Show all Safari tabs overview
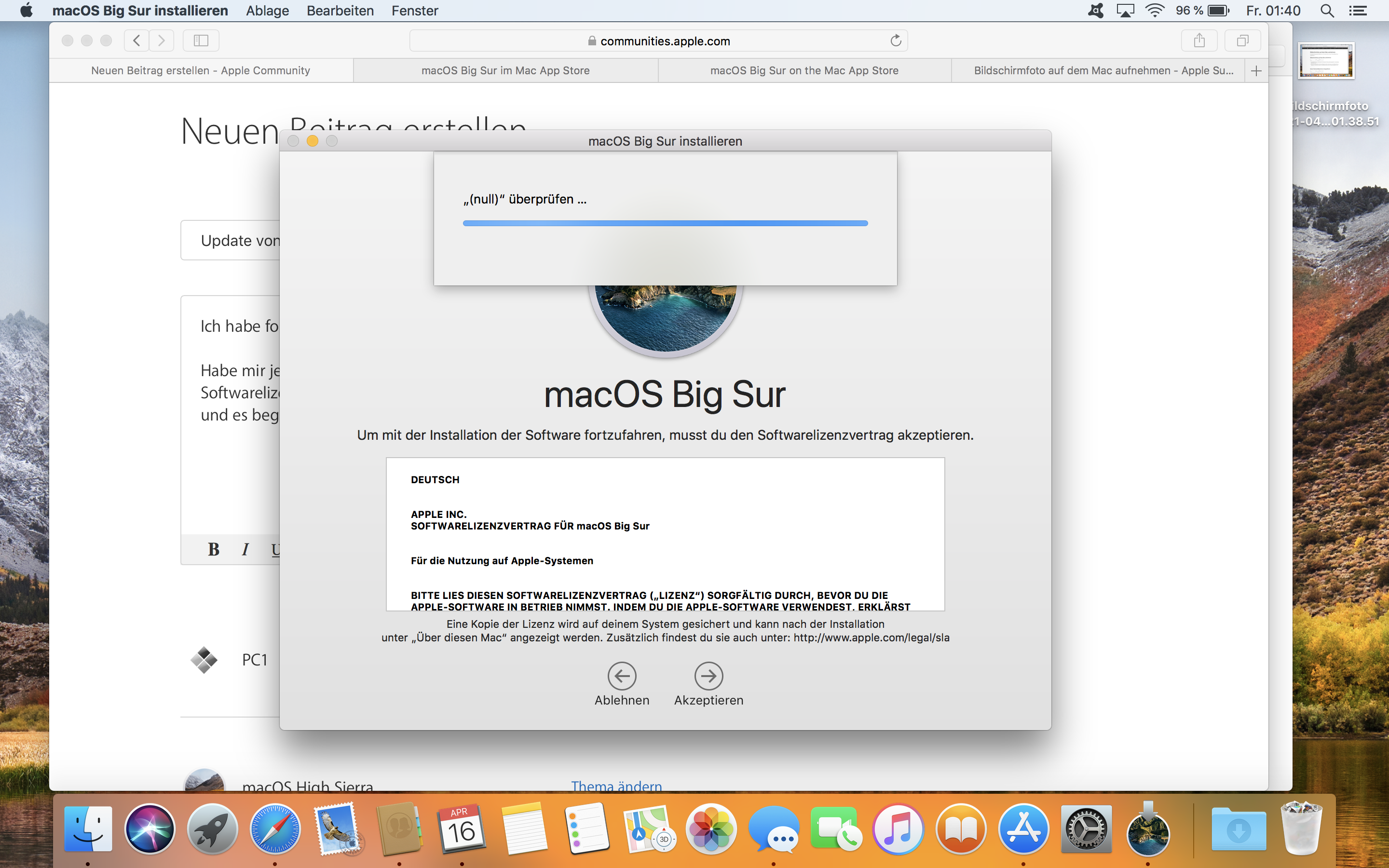 click(1243, 41)
